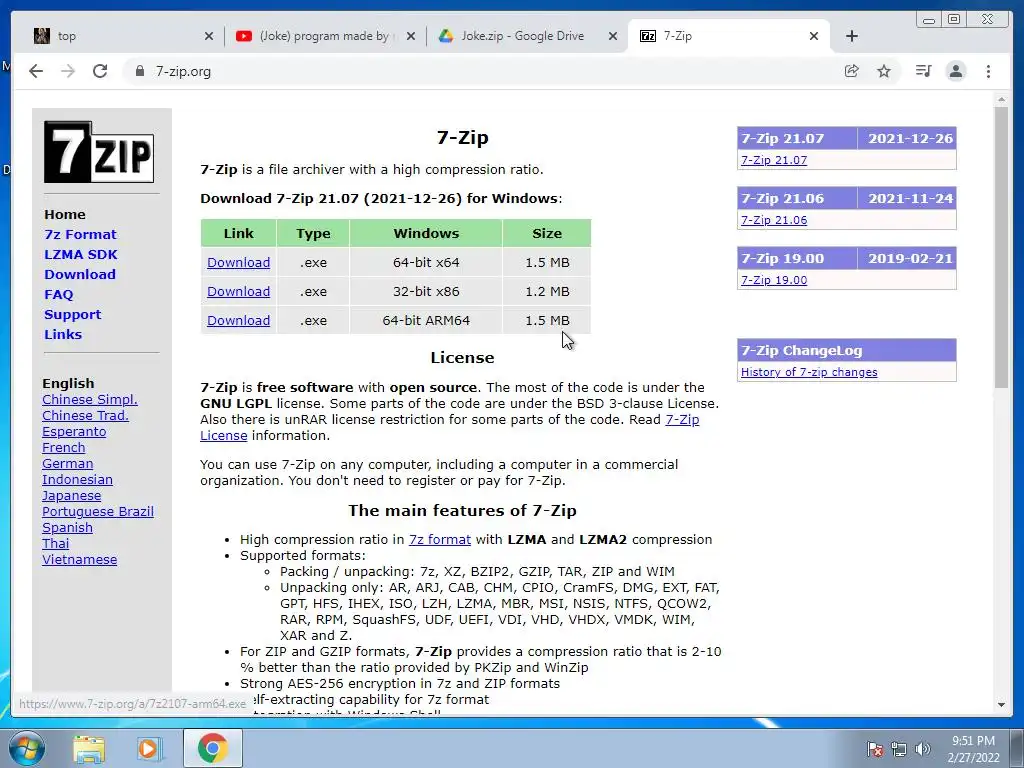
Task: Open the Chrome profile avatar
Action: (956, 71)
